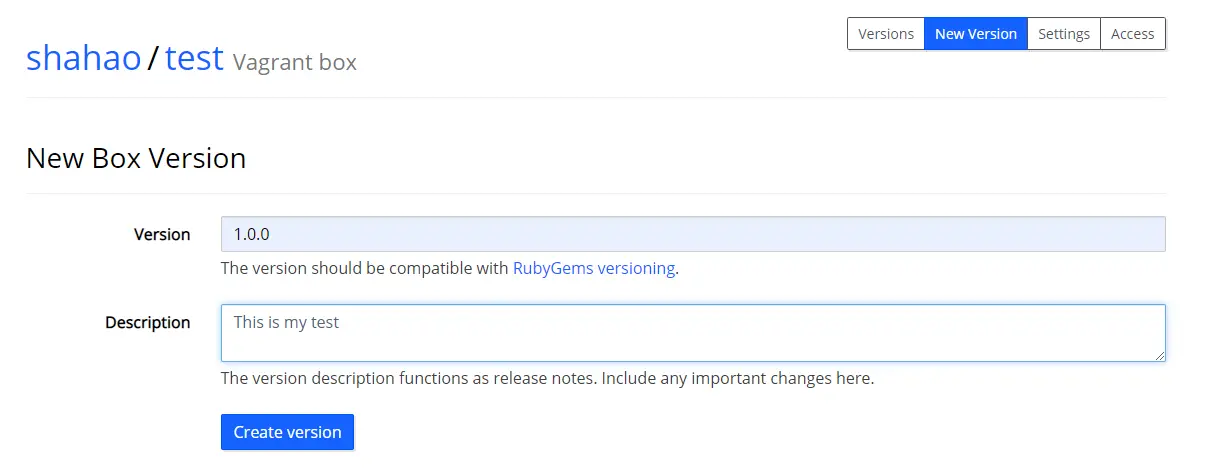
Task: Go to the Access tab
Action: coord(1132,34)
